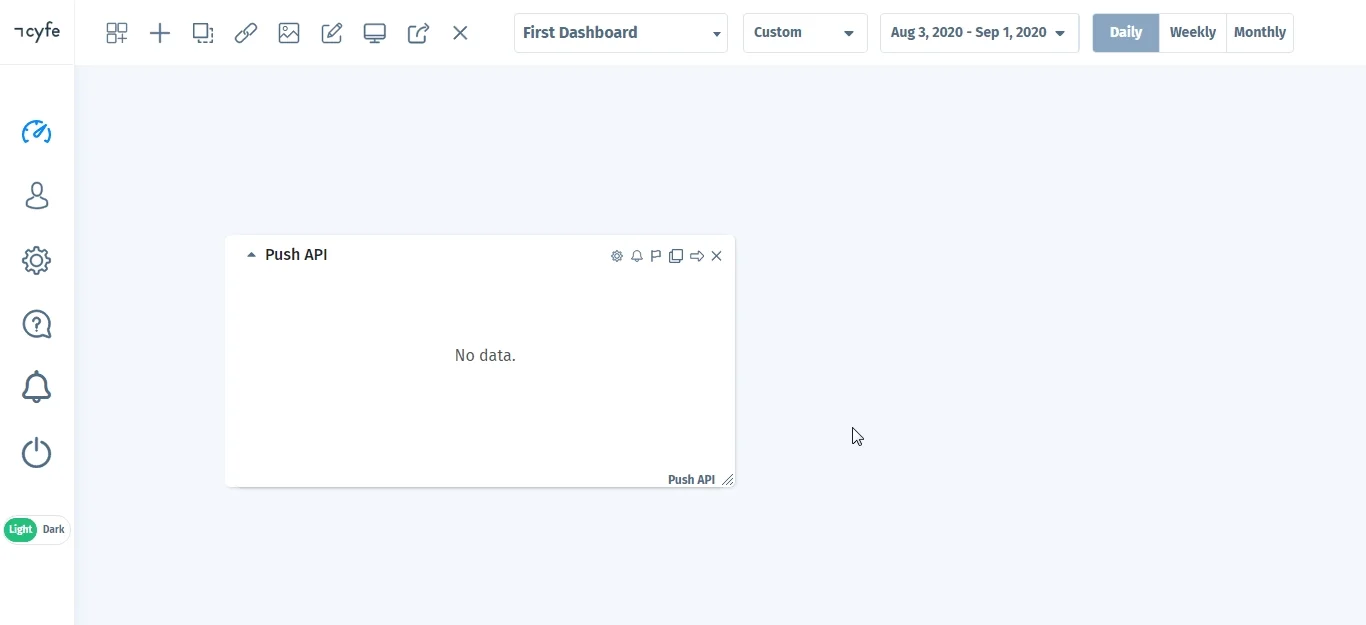
Task: Open TV mode monitor icon
Action: (x=375, y=33)
